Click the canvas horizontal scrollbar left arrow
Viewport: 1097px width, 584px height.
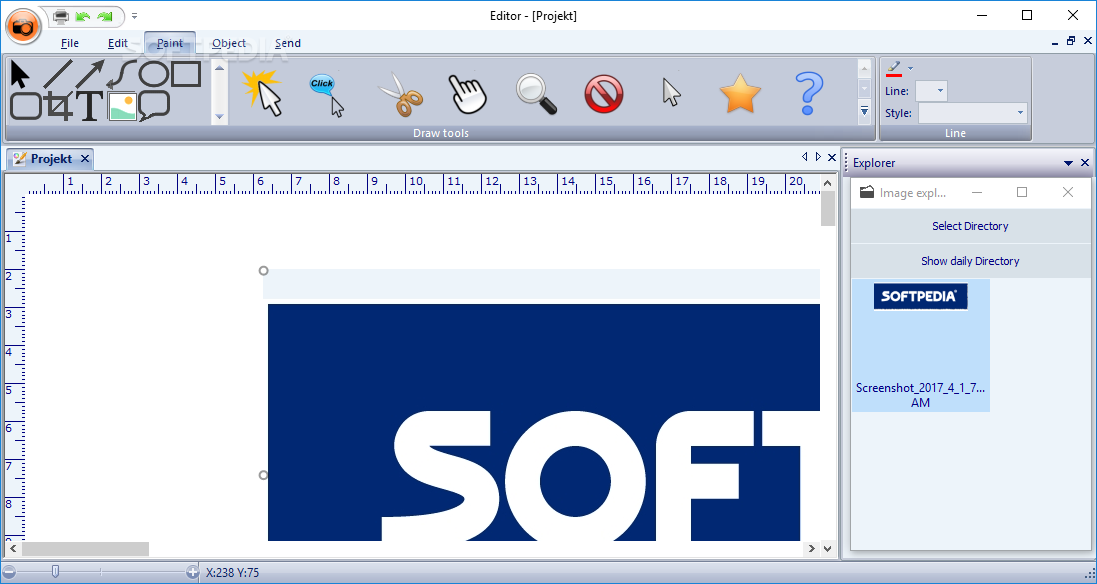click(13, 549)
